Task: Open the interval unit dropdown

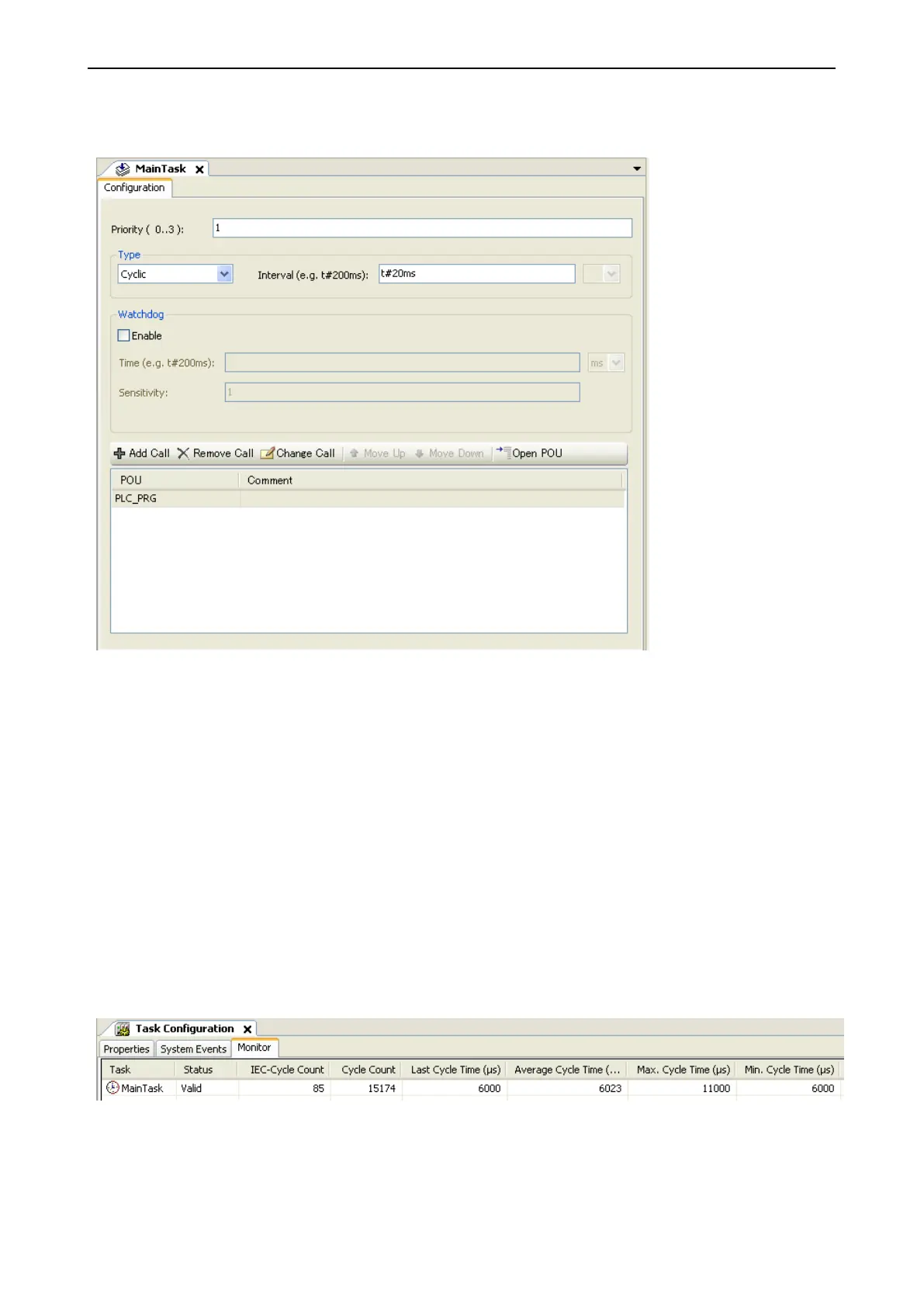Action: (x=611, y=274)
